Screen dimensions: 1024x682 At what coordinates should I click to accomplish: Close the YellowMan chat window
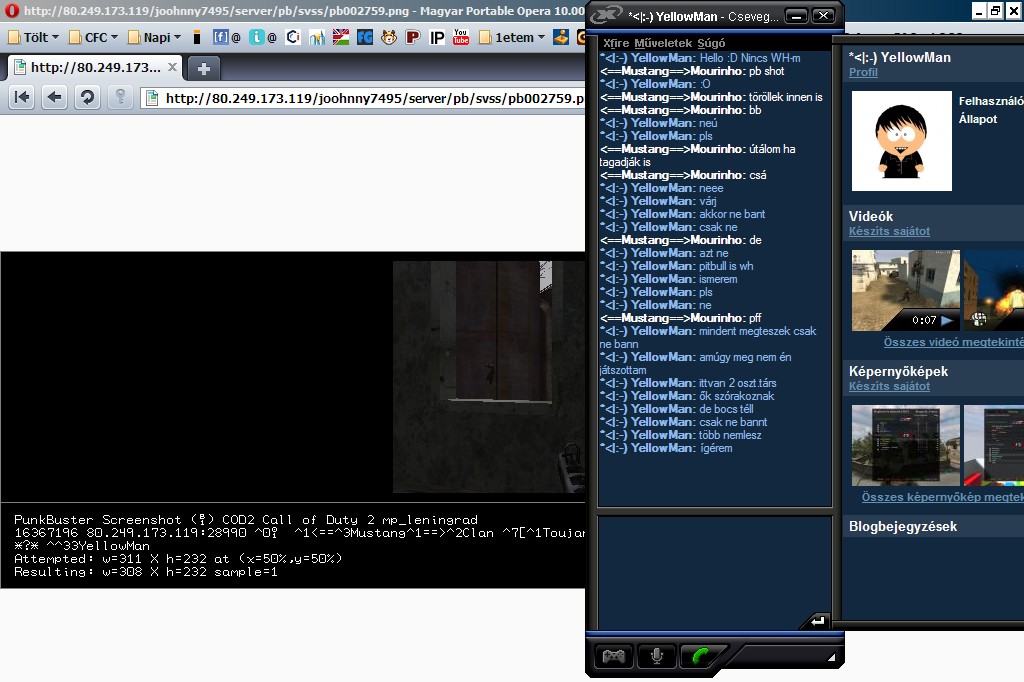click(x=823, y=16)
